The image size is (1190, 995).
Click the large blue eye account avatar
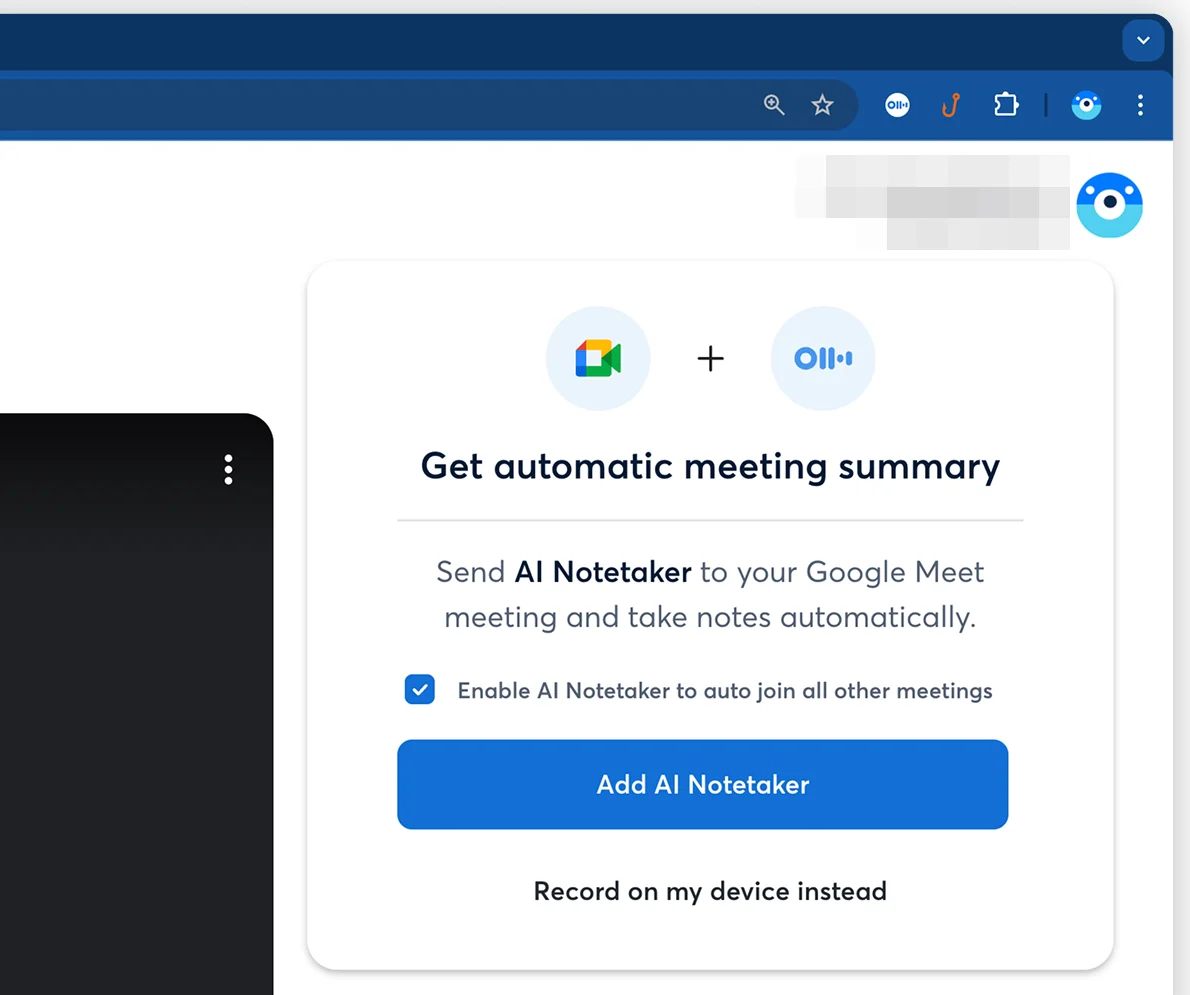pos(1110,205)
